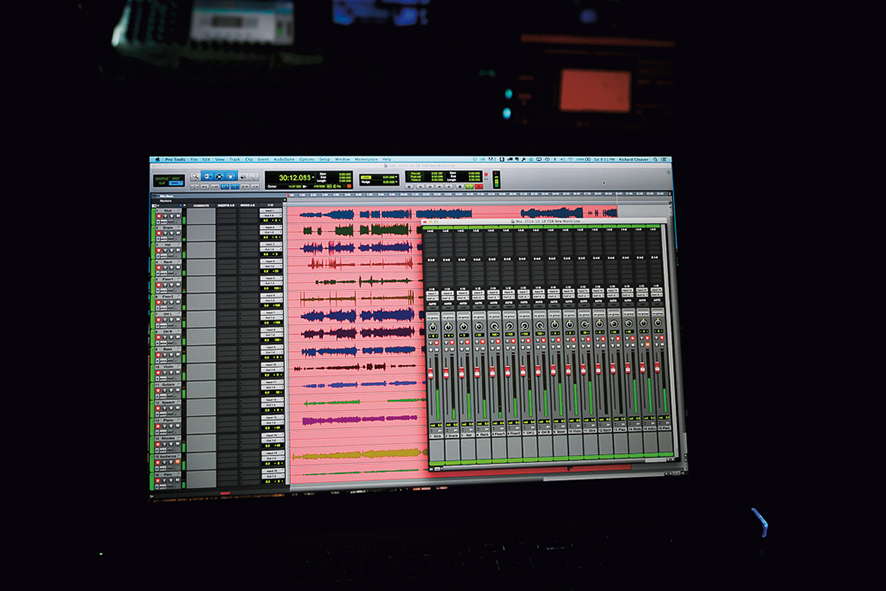Open input selector for Kick track
Screen dimensions: 886x591
271,211
